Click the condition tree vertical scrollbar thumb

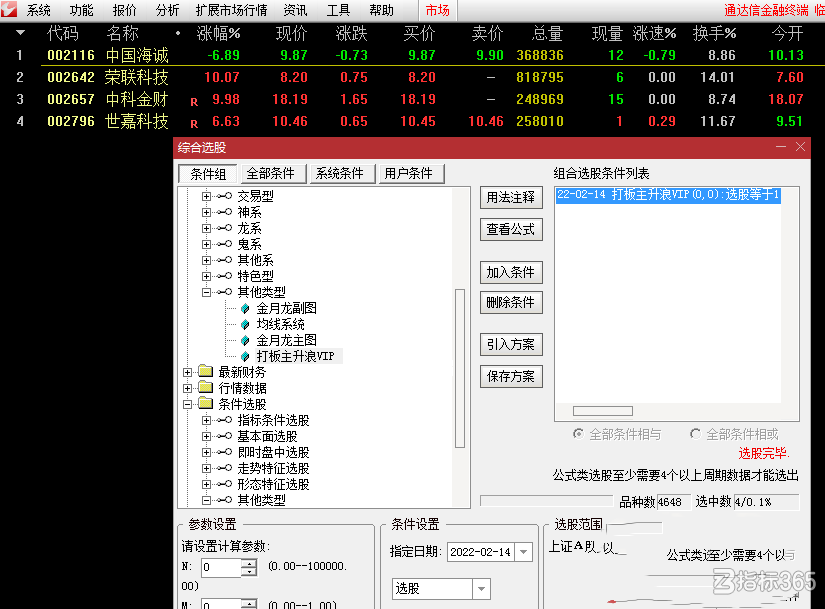click(460, 368)
